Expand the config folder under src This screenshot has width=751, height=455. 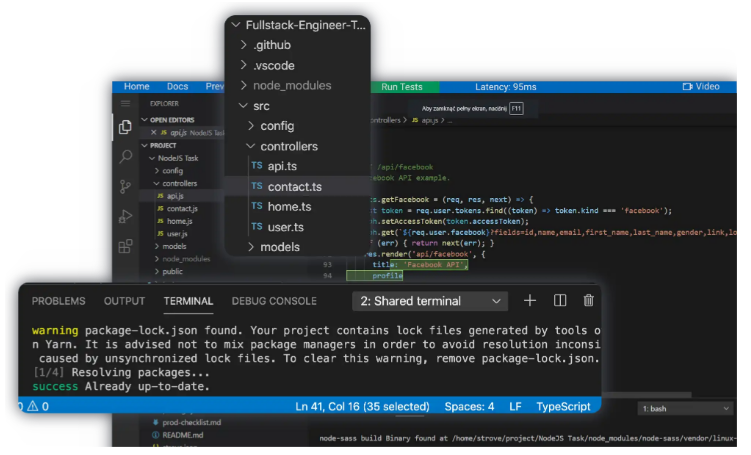point(250,126)
